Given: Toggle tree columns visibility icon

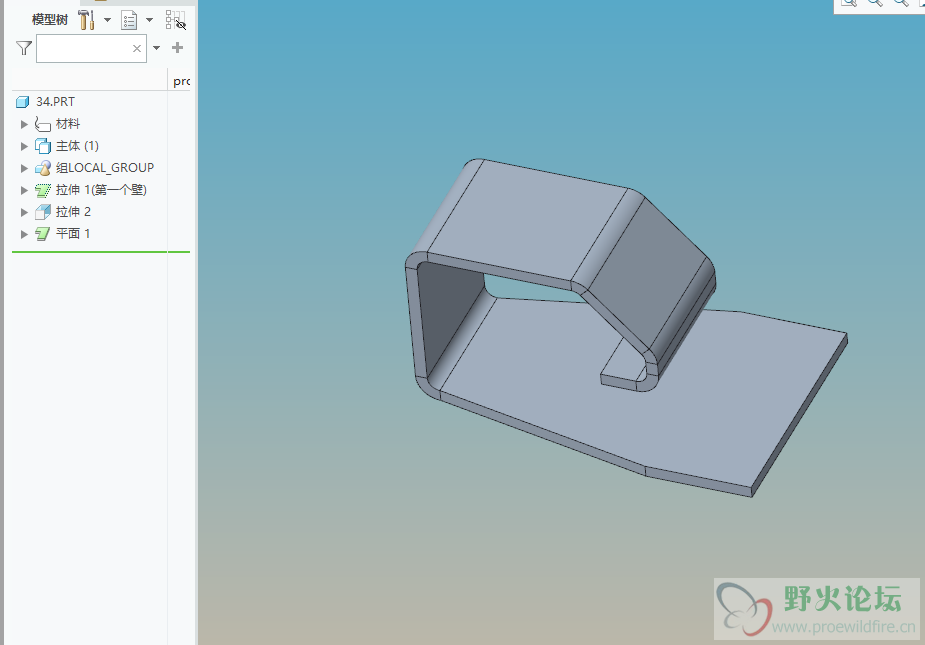Looking at the screenshot, I should click(x=176, y=19).
